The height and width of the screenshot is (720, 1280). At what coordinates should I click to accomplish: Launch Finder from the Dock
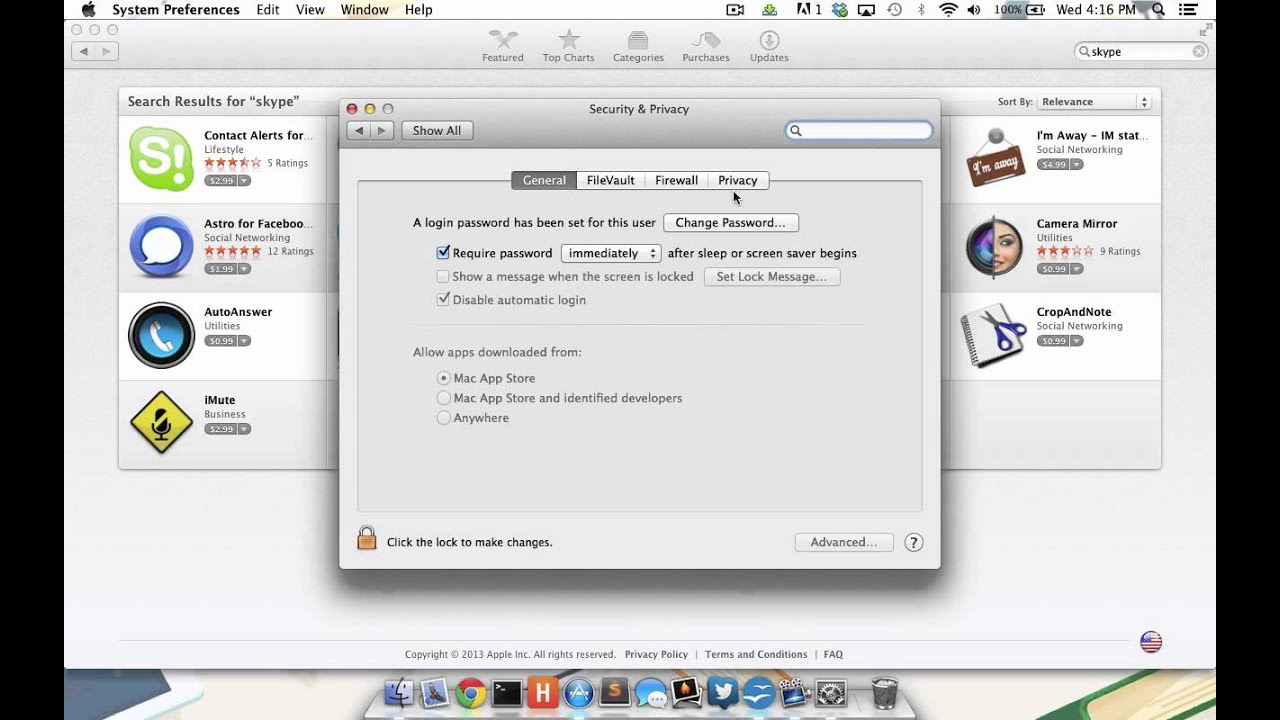click(x=399, y=693)
